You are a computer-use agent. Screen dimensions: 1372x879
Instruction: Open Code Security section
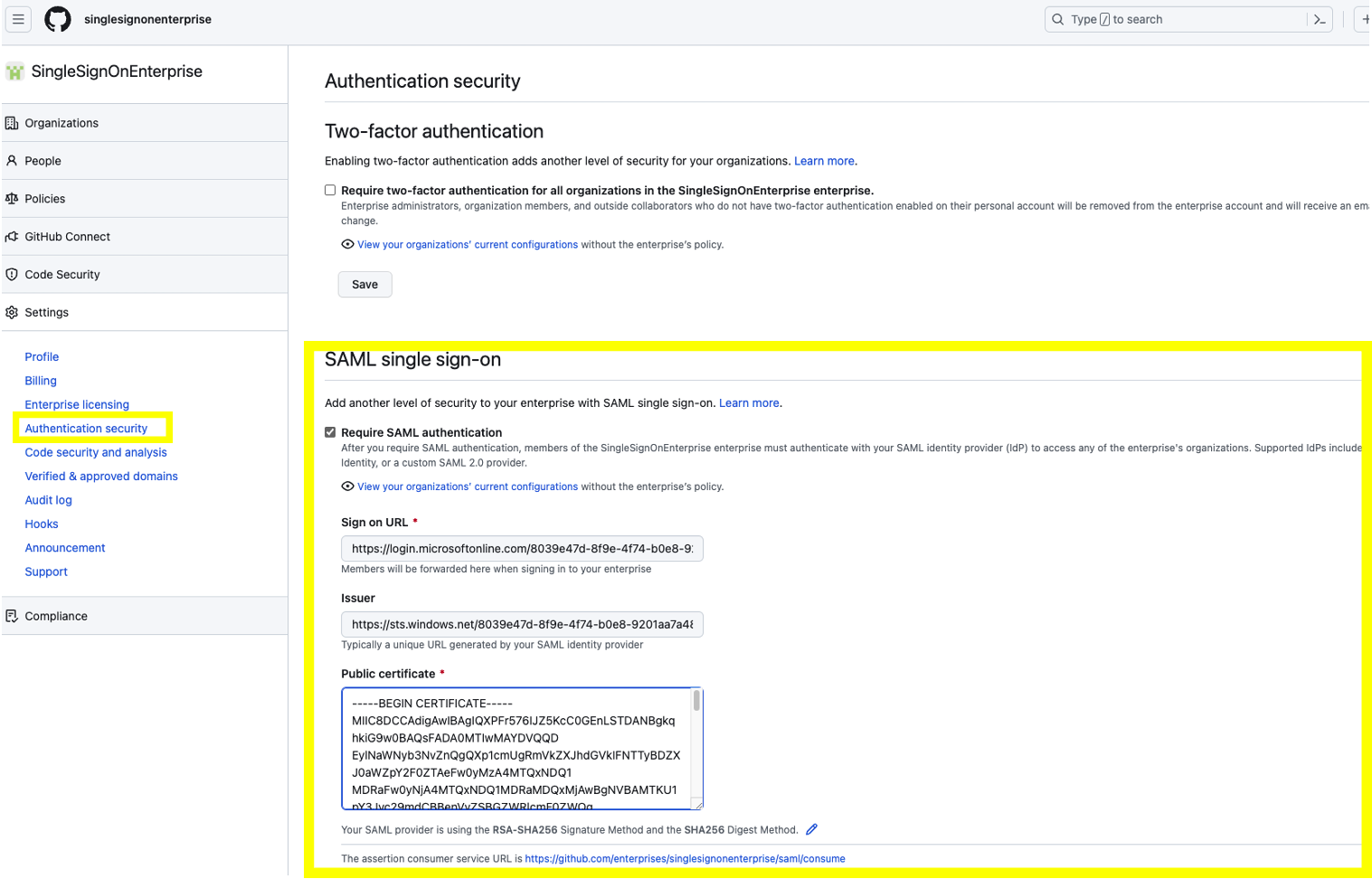145,275
